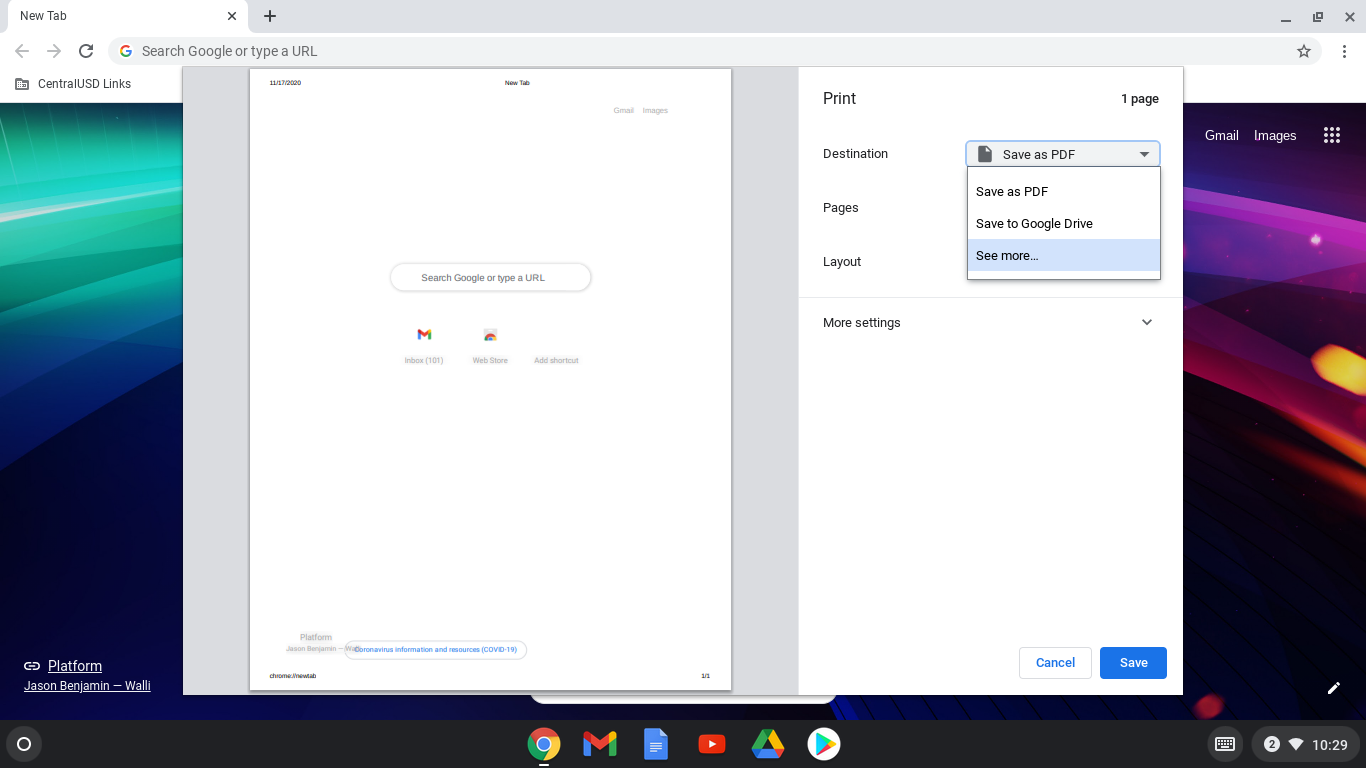1366x768 pixels.
Task: Customize page with pencil icon
Action: pos(1333,688)
